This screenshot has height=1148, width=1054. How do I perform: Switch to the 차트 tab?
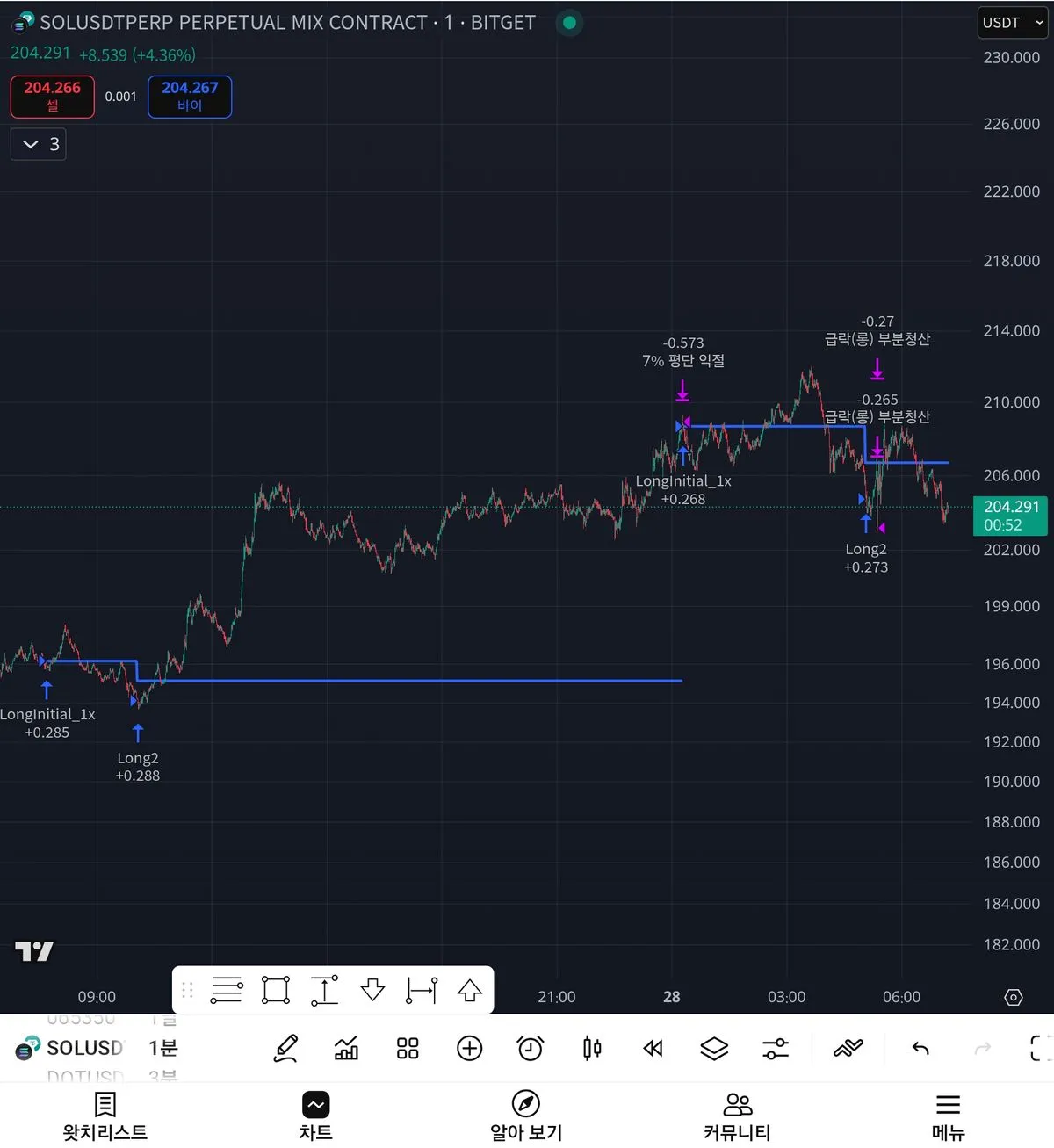[x=315, y=1116]
